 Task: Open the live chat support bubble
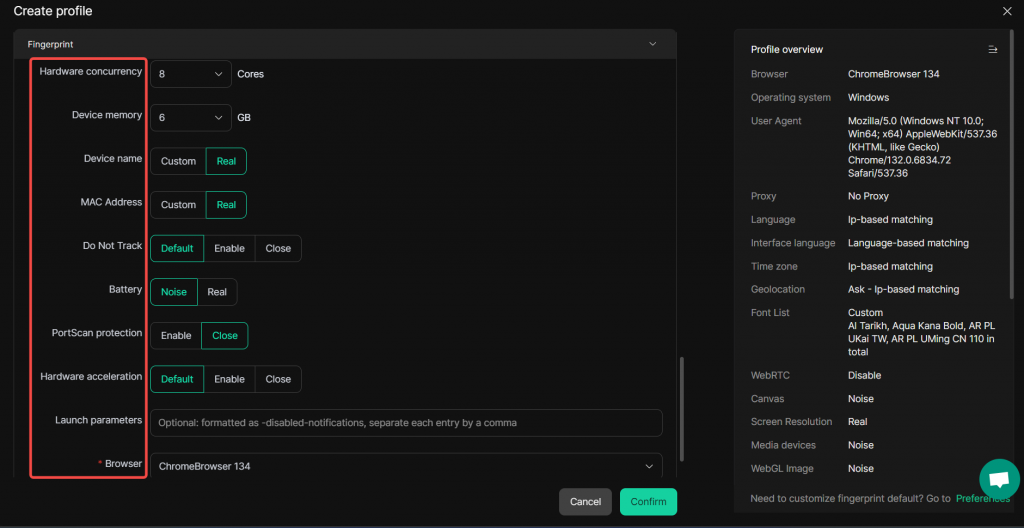[x=998, y=478]
